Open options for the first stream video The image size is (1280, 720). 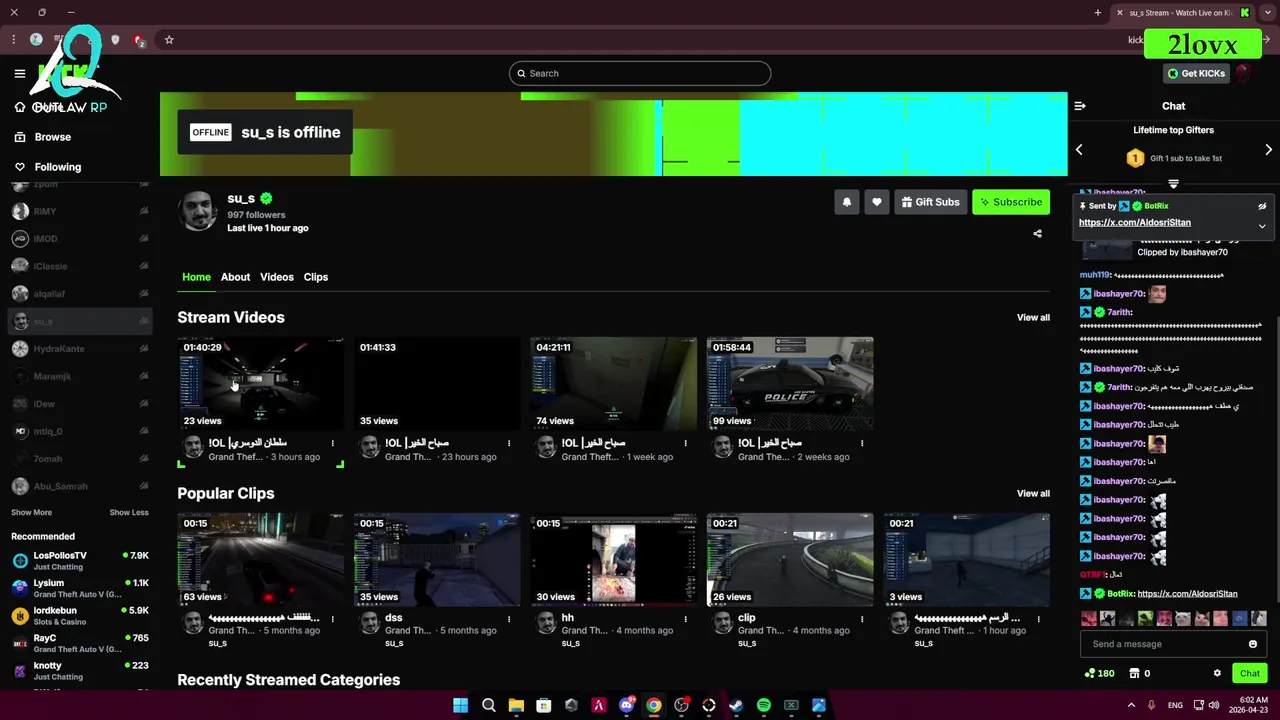(333, 443)
